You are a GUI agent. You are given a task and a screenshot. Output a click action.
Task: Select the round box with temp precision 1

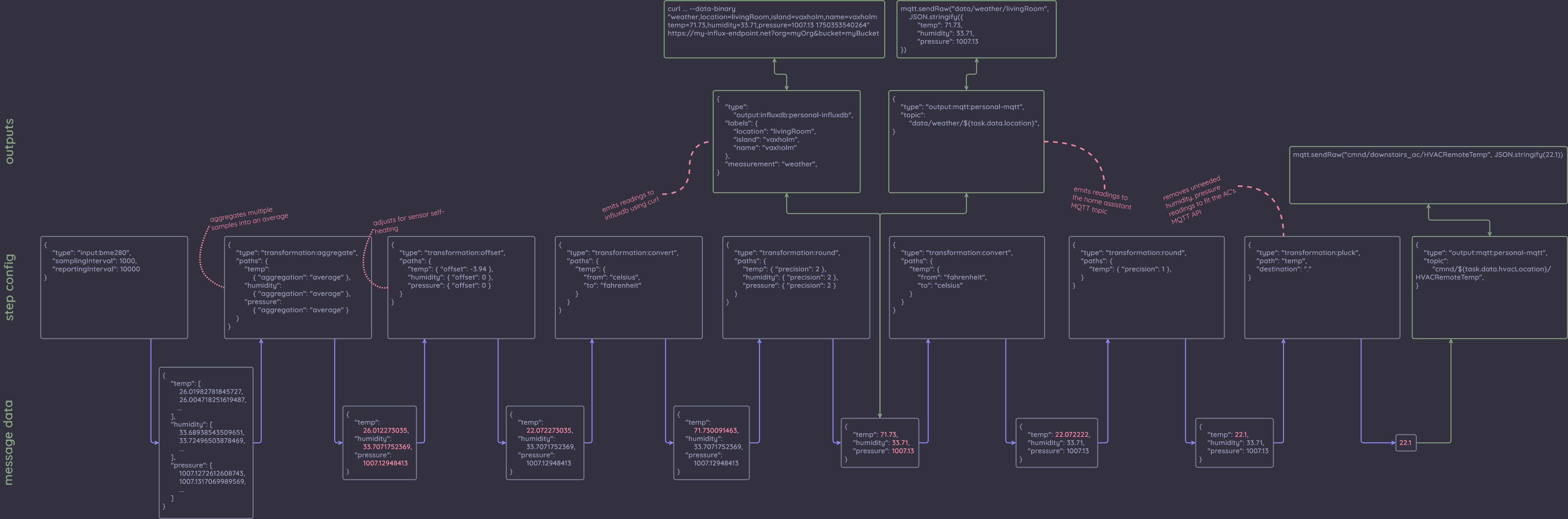(x=1146, y=288)
